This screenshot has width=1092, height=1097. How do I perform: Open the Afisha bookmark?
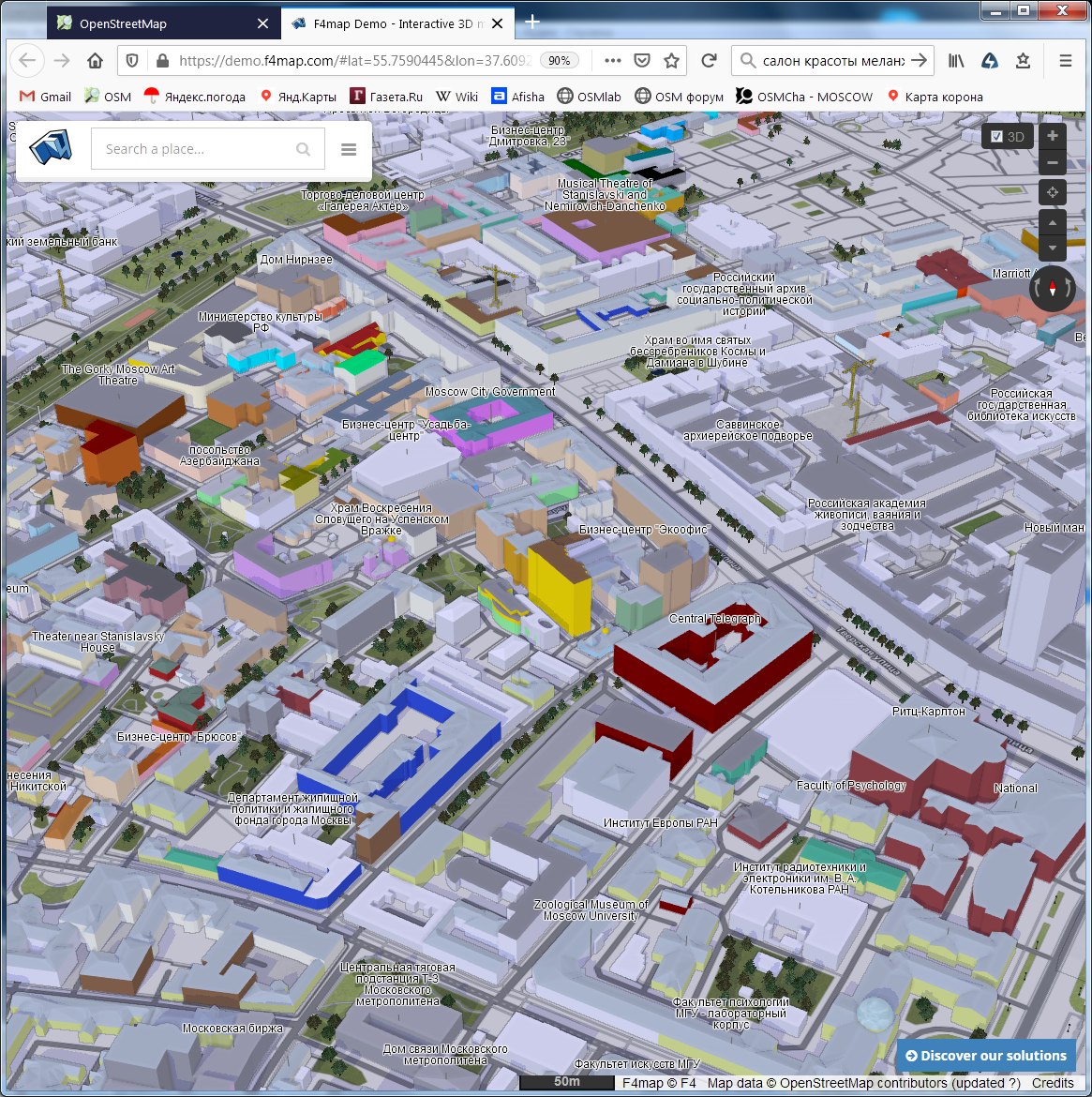click(x=517, y=97)
